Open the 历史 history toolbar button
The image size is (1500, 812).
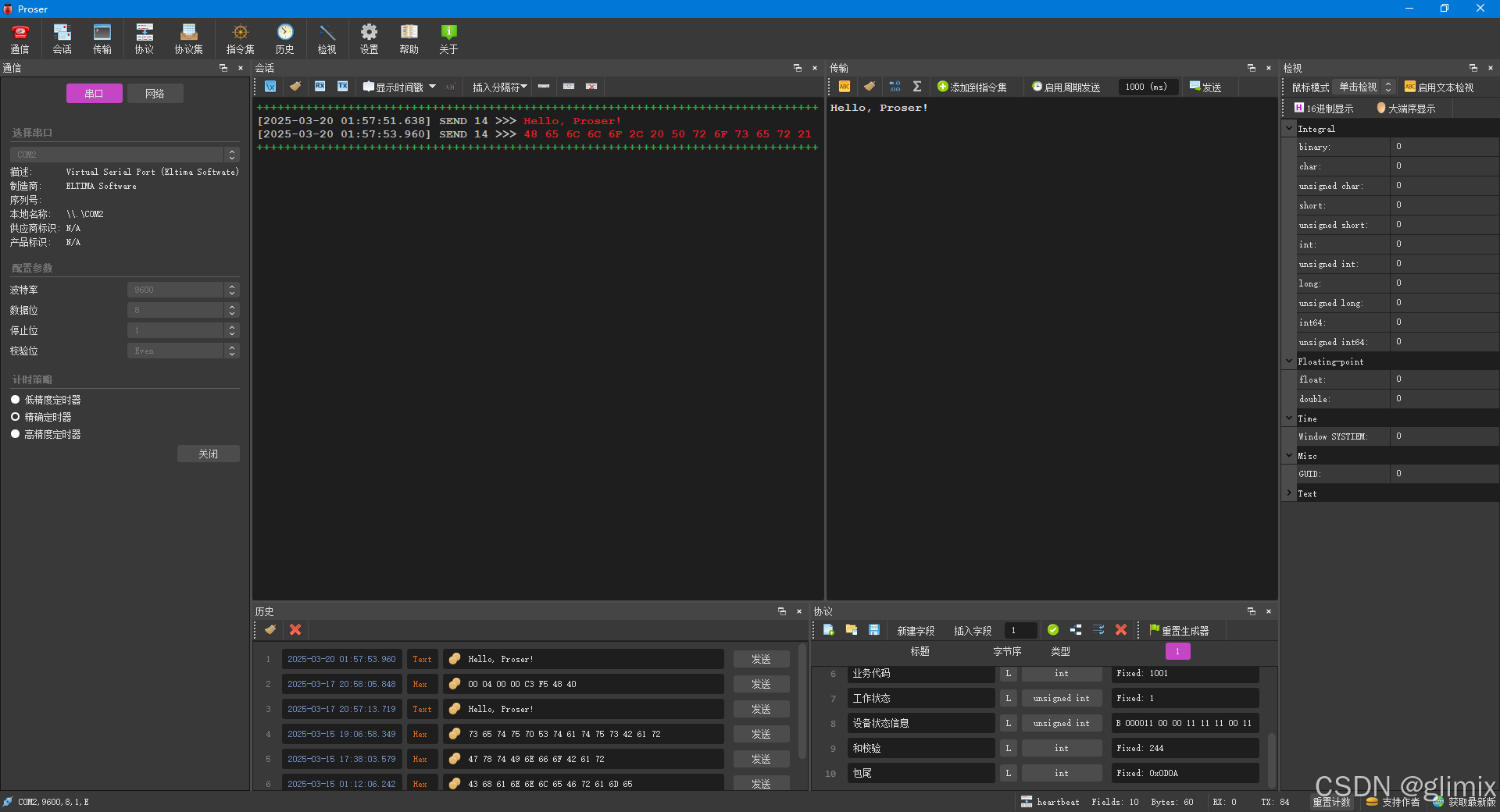click(x=285, y=39)
